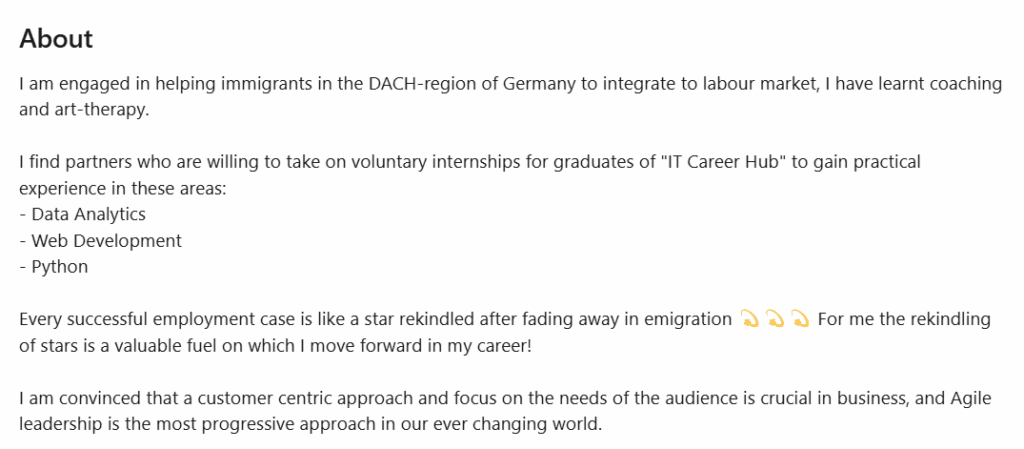Click the phrase "Every successful employment case"

tap(146, 320)
